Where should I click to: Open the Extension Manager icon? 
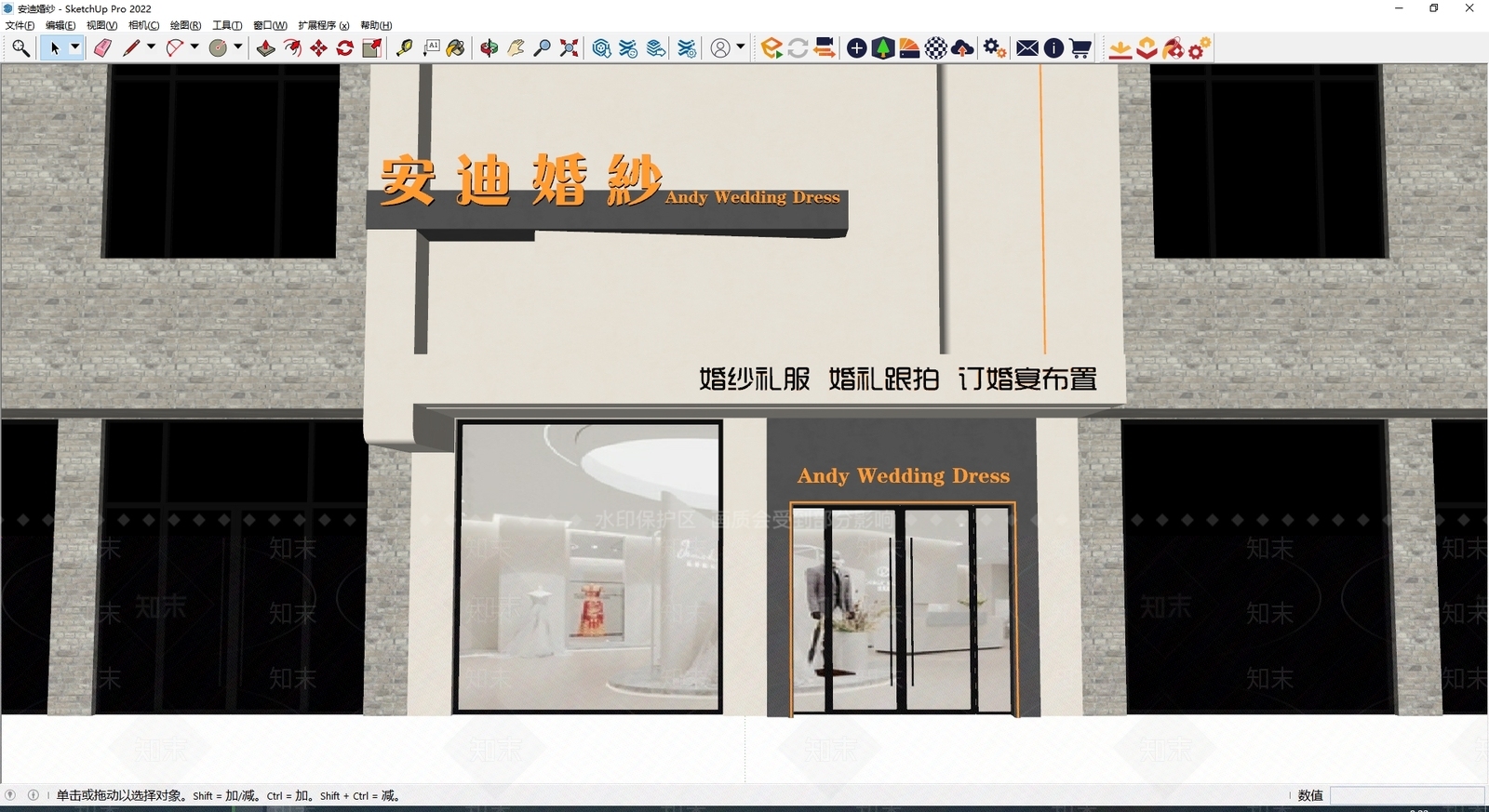click(687, 48)
